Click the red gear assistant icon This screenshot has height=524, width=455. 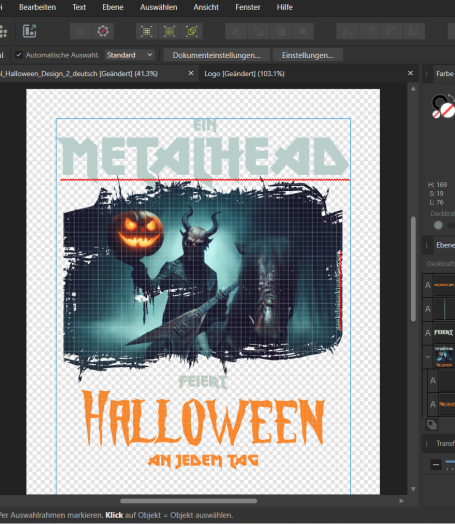pyautogui.click(x=103, y=31)
